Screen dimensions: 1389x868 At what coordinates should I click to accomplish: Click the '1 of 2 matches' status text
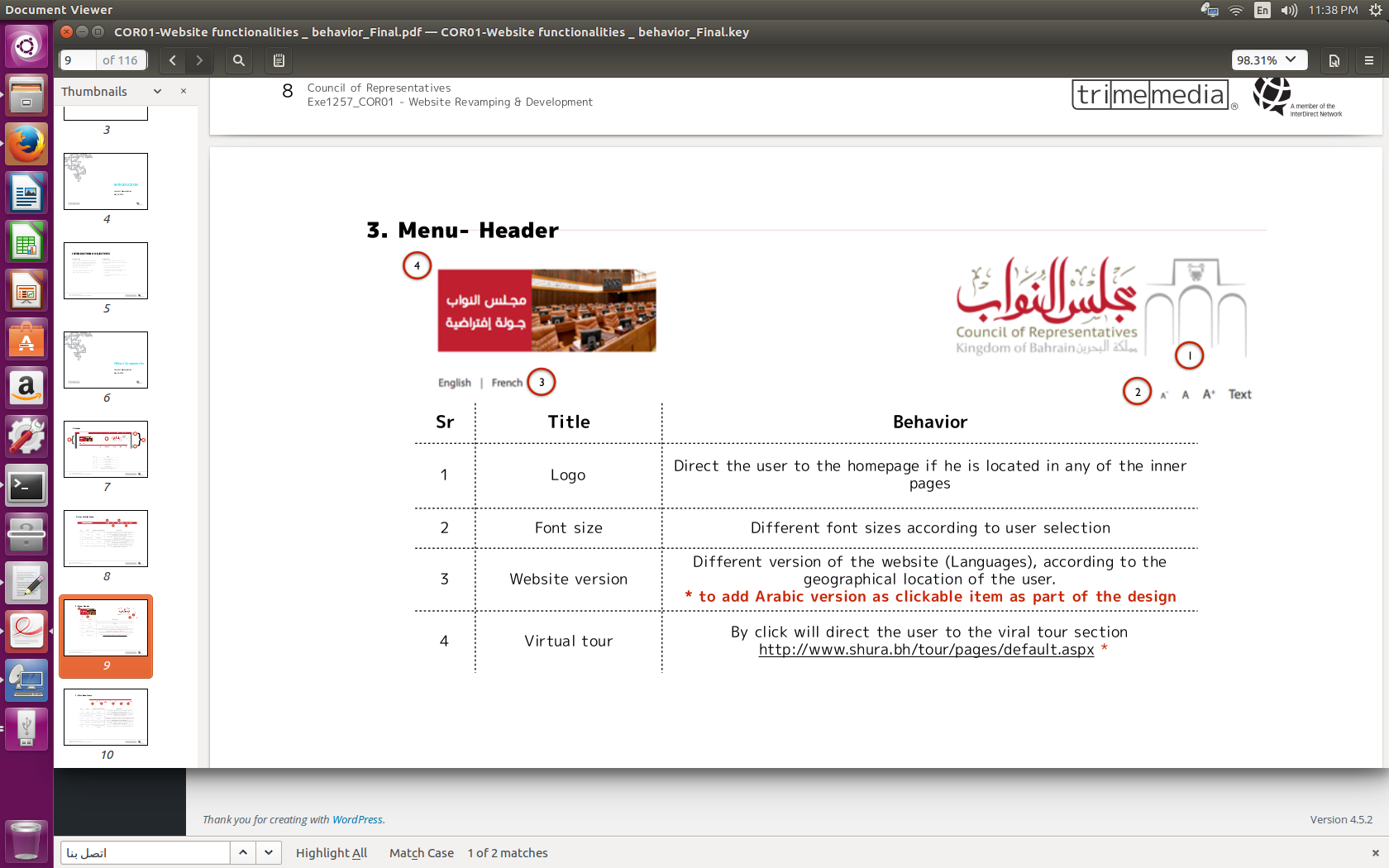coord(508,852)
